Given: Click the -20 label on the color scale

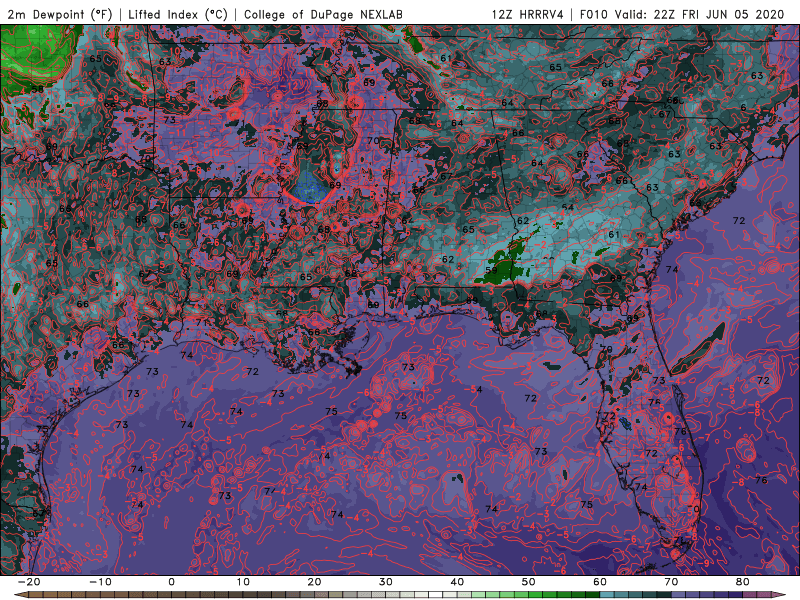Looking at the screenshot, I should (29, 582).
